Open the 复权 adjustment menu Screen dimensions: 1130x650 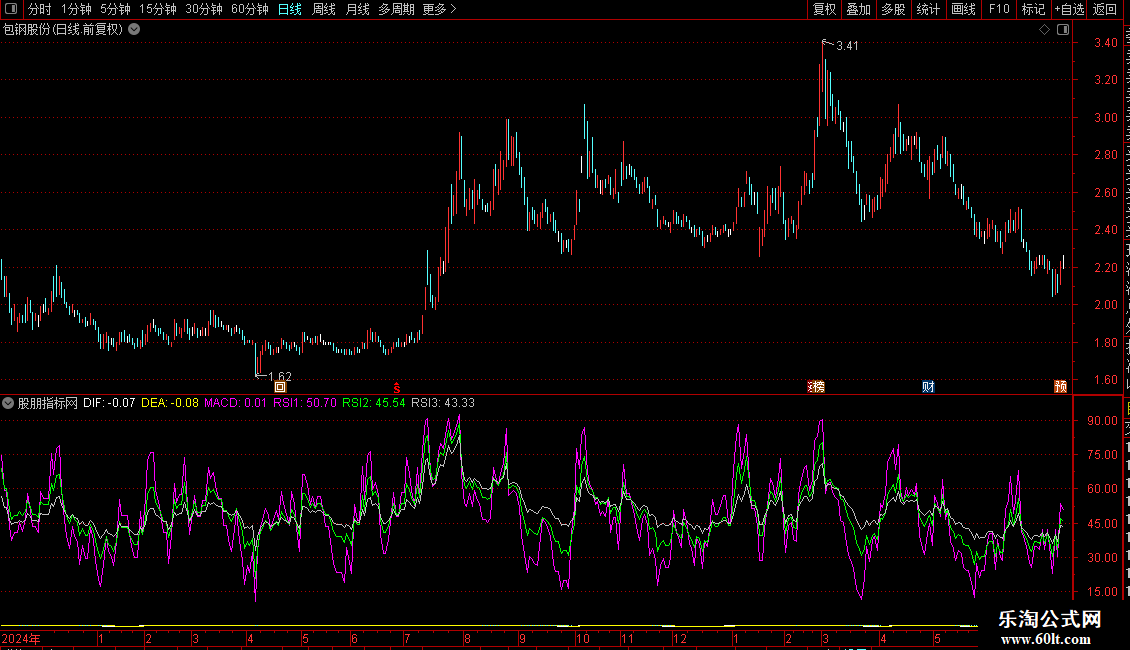pos(824,9)
